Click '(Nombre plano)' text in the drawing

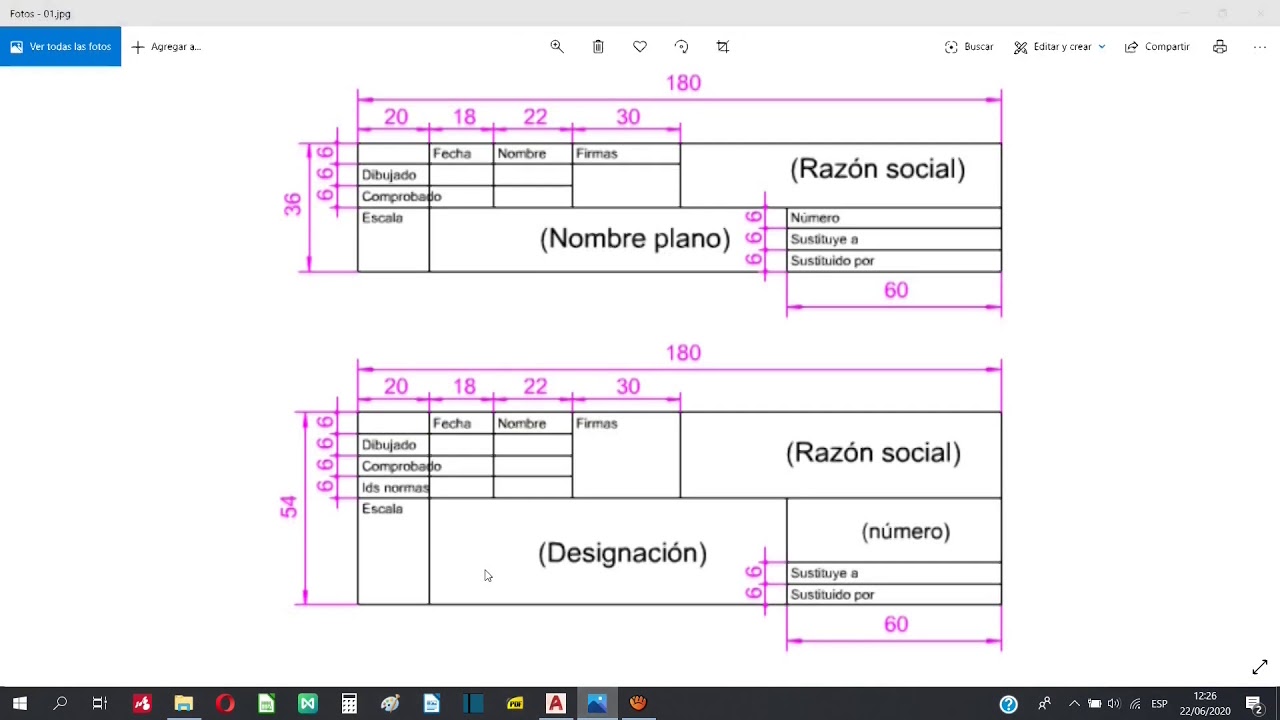[635, 239]
